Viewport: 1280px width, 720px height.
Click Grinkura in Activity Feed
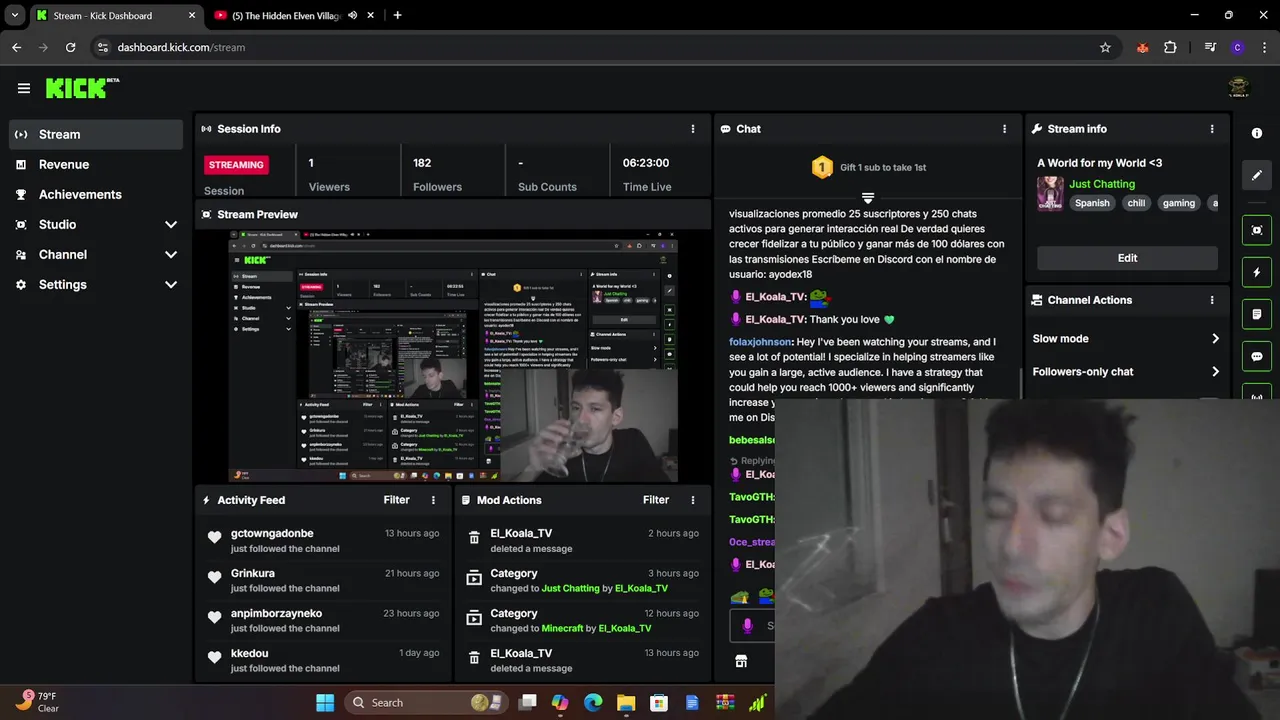point(253,573)
